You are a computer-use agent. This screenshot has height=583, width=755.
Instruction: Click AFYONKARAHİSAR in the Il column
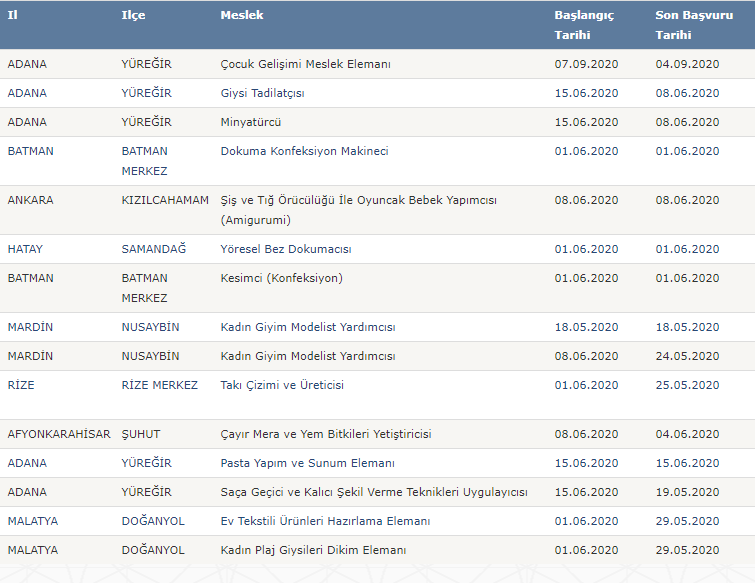point(59,434)
